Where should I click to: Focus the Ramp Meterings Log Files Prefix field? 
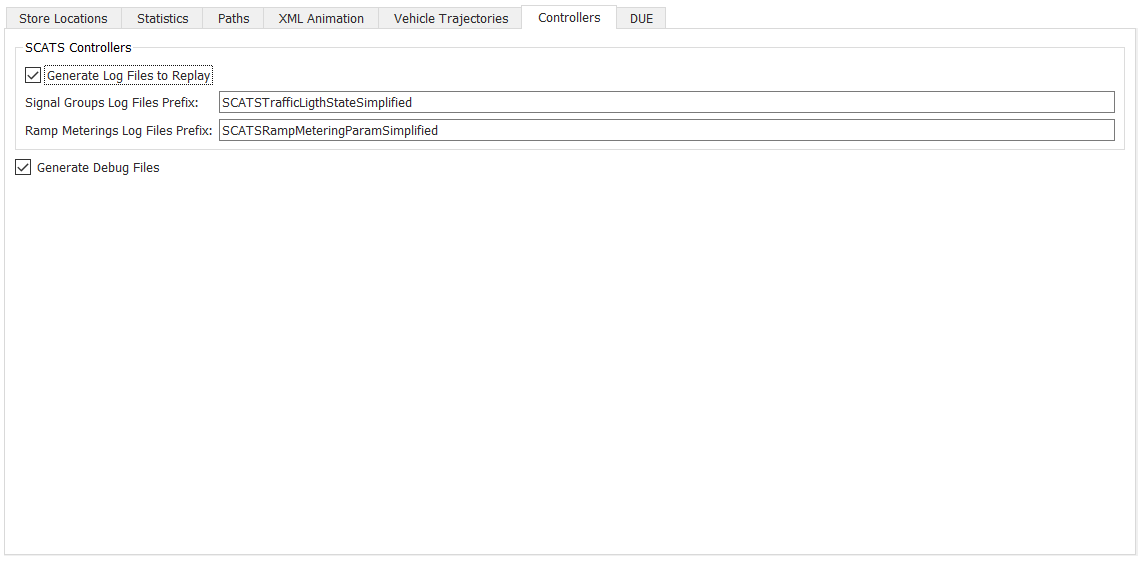[667, 131]
